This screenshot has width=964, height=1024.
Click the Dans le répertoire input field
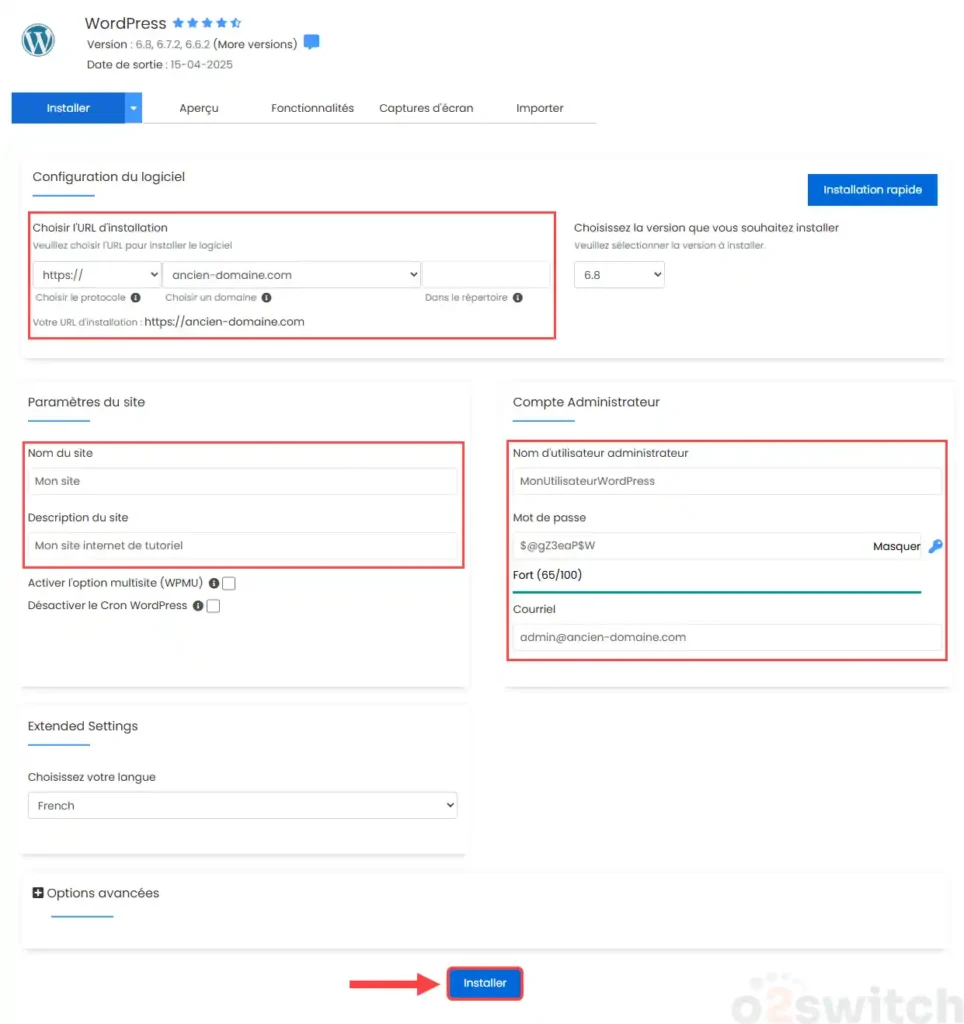coord(487,275)
